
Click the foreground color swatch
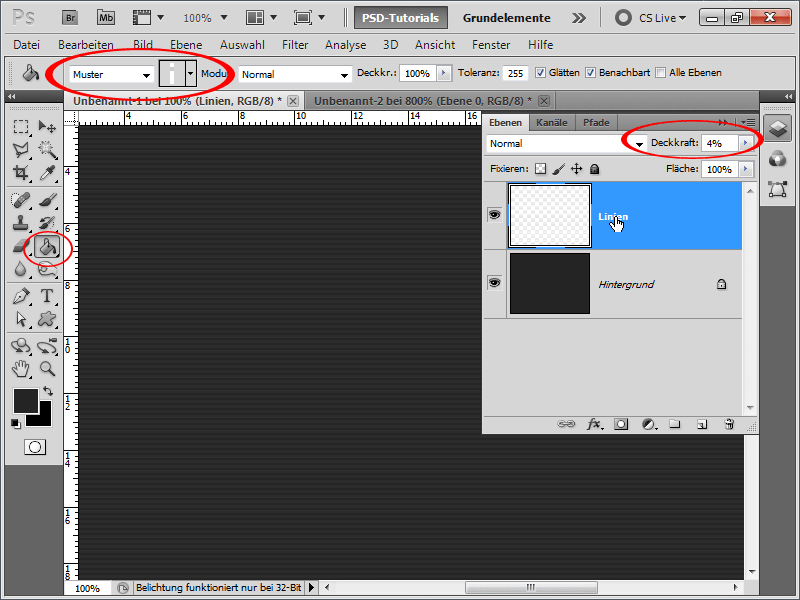(x=26, y=401)
